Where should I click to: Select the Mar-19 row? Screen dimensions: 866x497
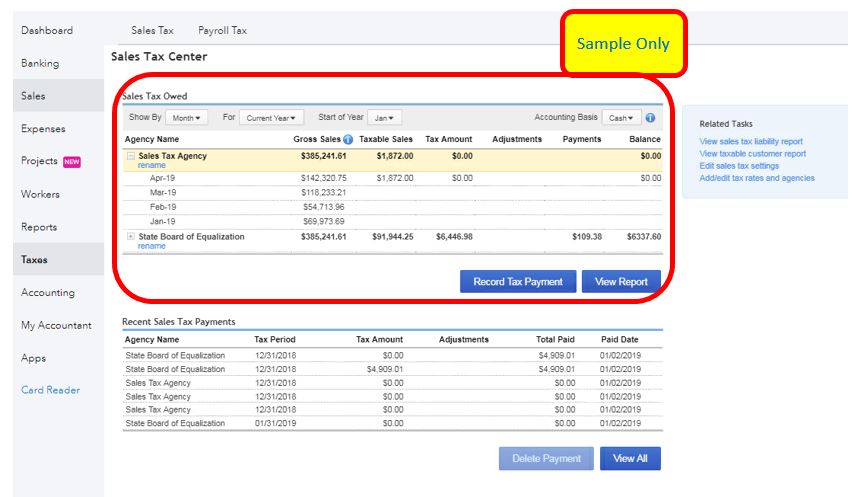[392, 193]
